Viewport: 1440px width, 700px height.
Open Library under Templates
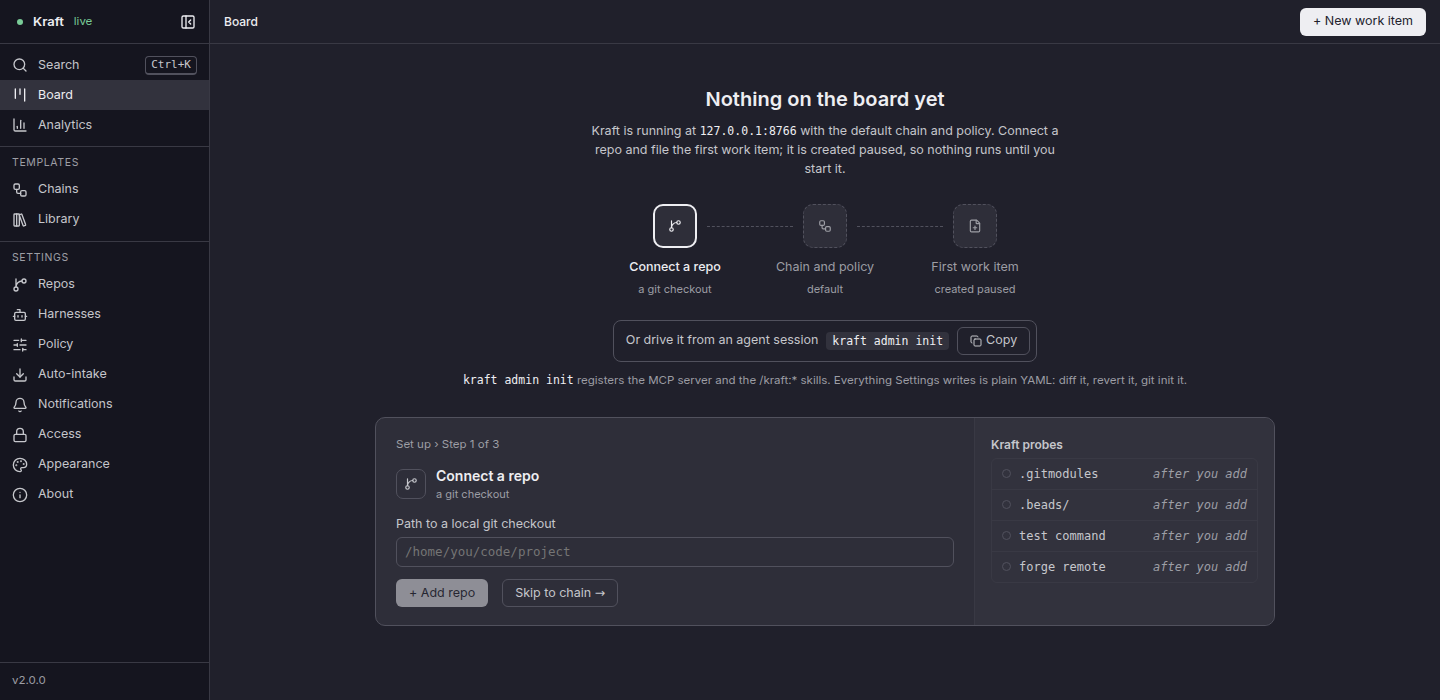coord(104,219)
